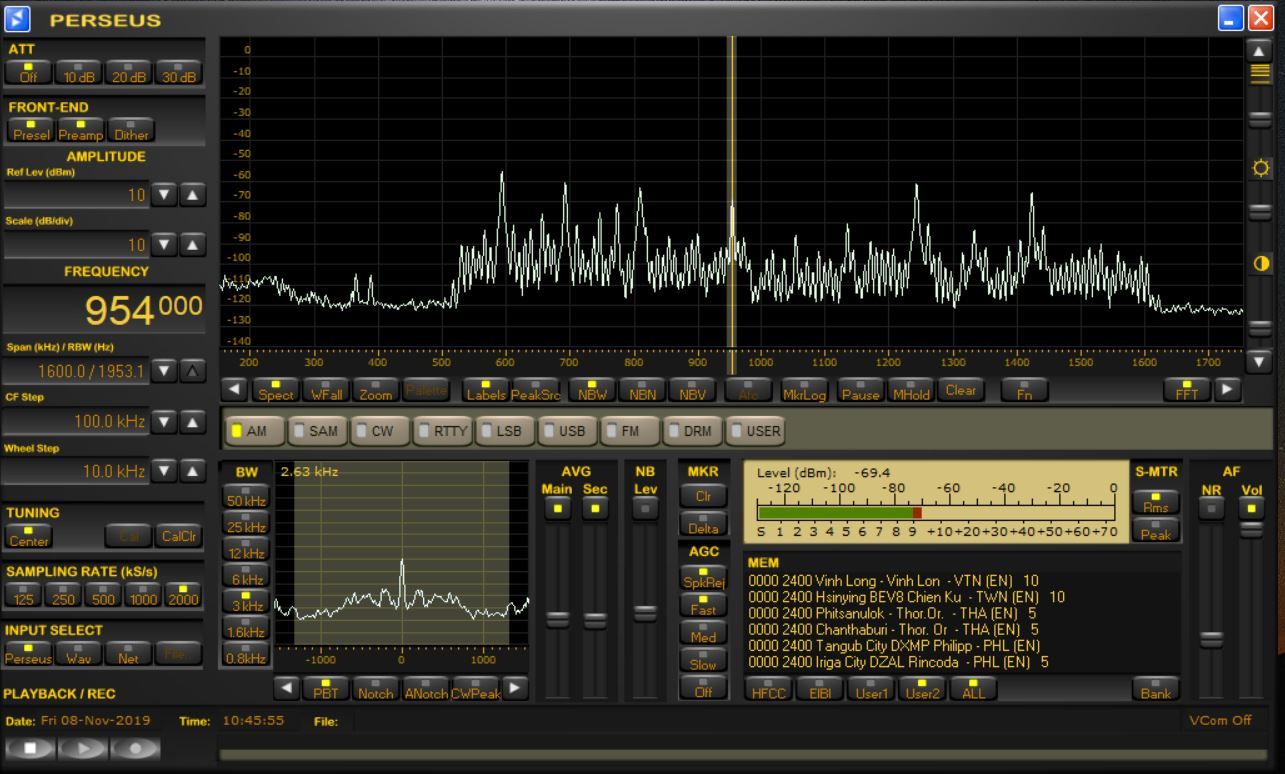Click the contrast half-circle icon
The image size is (1285, 774).
(x=1261, y=263)
